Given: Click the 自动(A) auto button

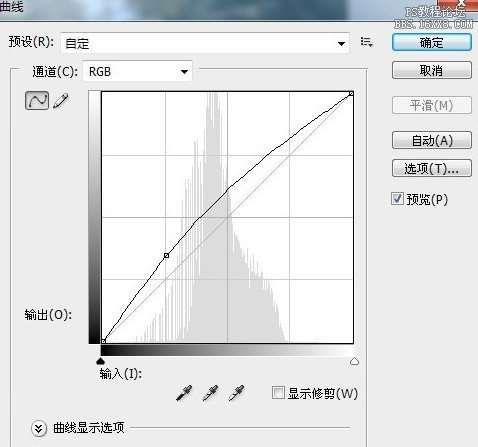Looking at the screenshot, I should tap(432, 140).
